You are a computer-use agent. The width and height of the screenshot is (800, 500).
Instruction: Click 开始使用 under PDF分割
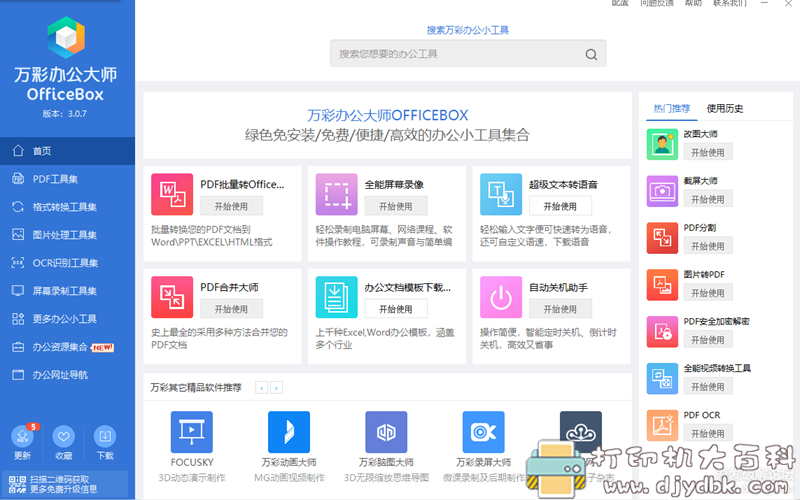708,246
